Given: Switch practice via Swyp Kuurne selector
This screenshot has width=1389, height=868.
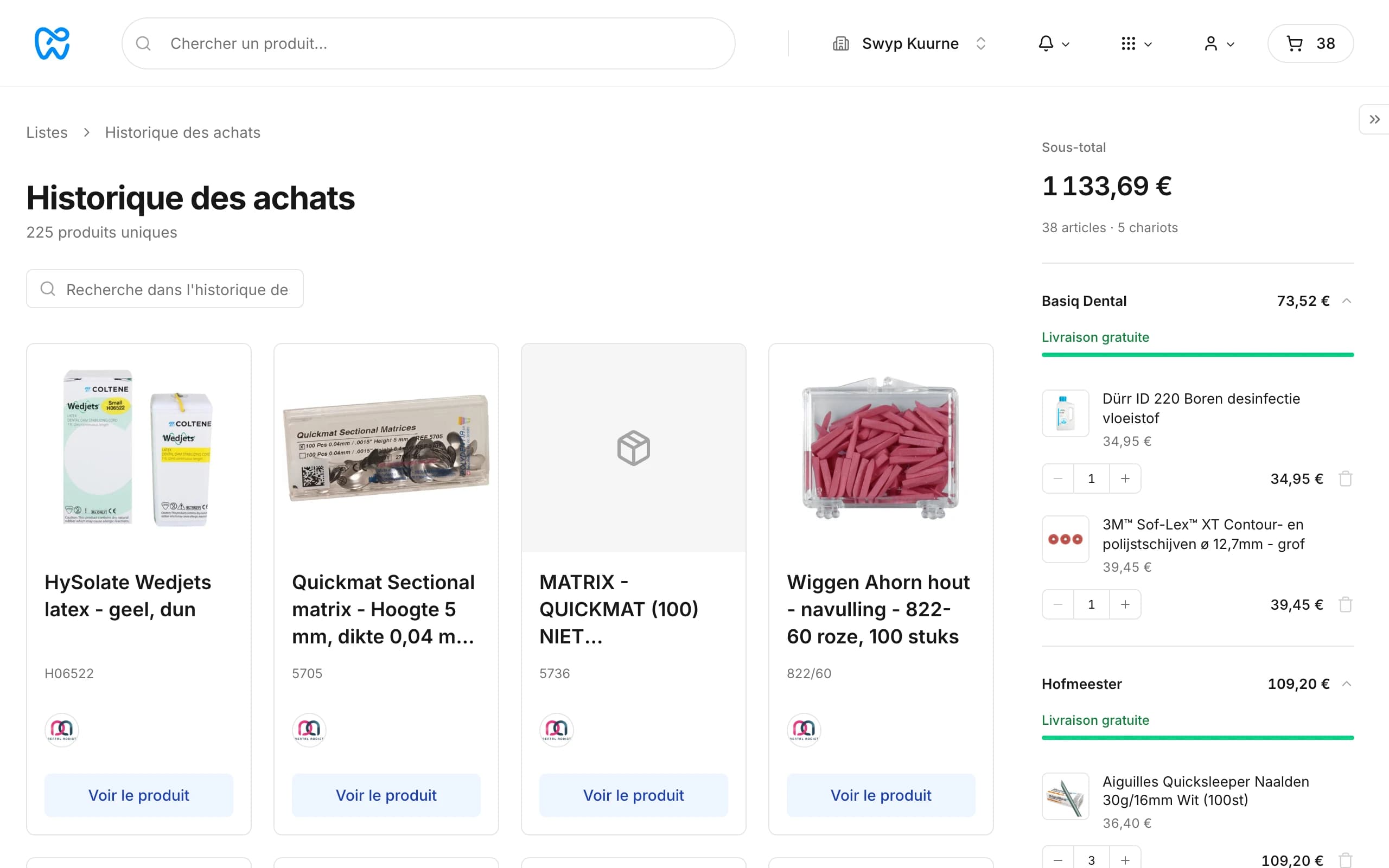Looking at the screenshot, I should [x=910, y=43].
